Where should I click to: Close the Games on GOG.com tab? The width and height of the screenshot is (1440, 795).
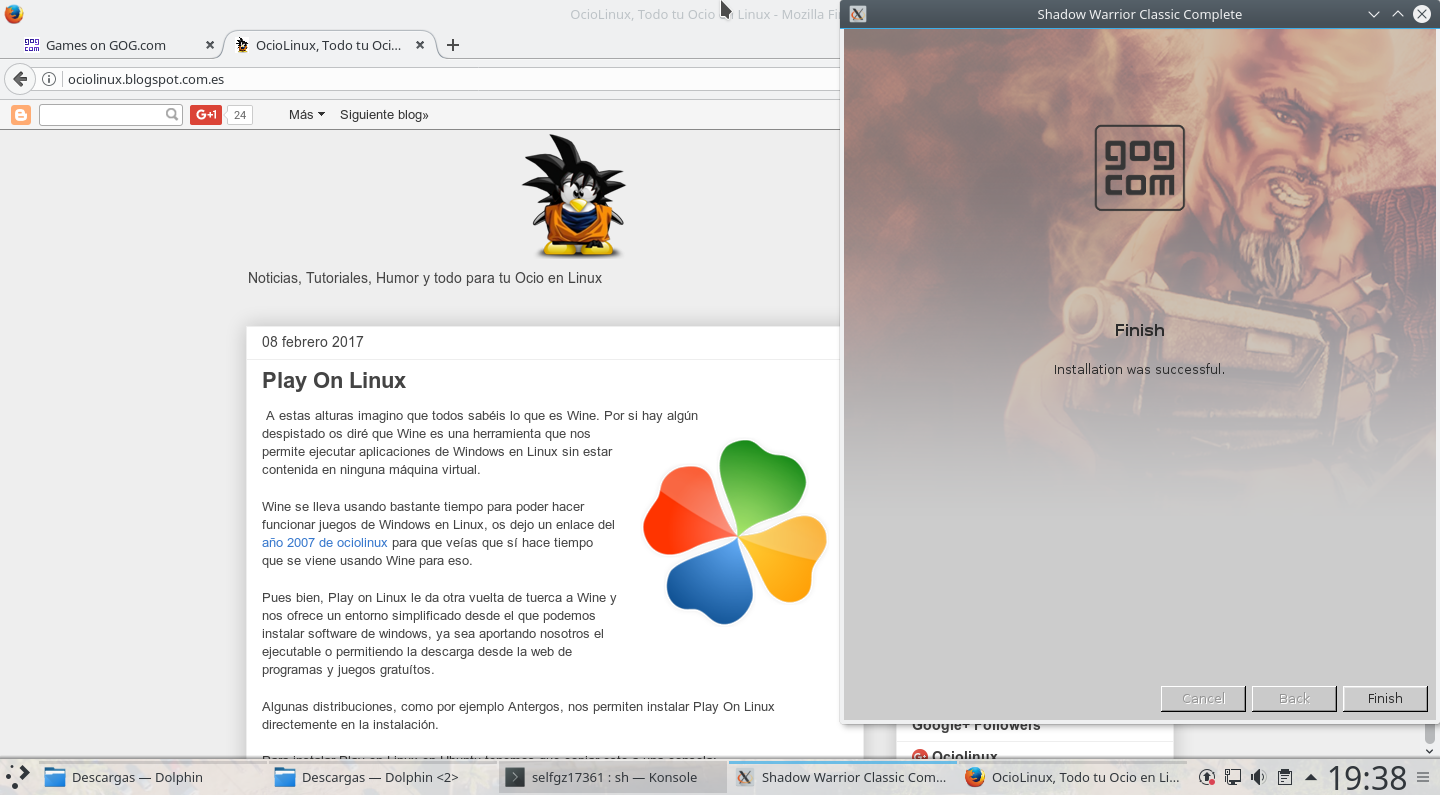(210, 45)
